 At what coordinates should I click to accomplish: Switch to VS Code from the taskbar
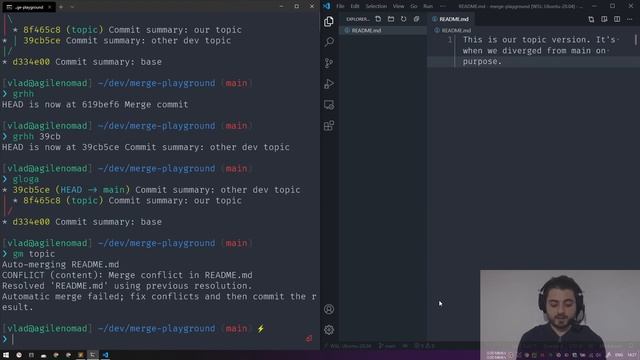click(x=105, y=355)
